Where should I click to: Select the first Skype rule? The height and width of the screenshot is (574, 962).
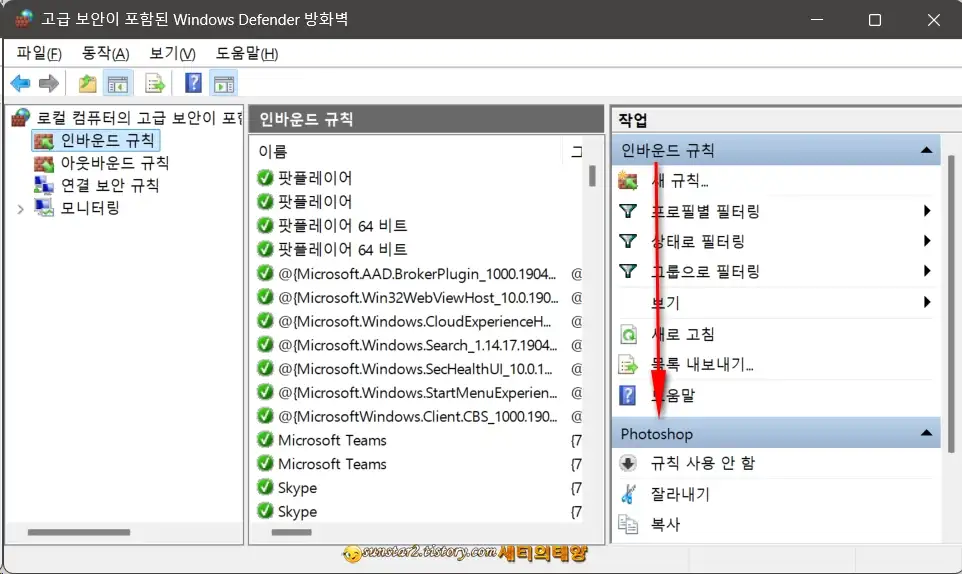[297, 488]
